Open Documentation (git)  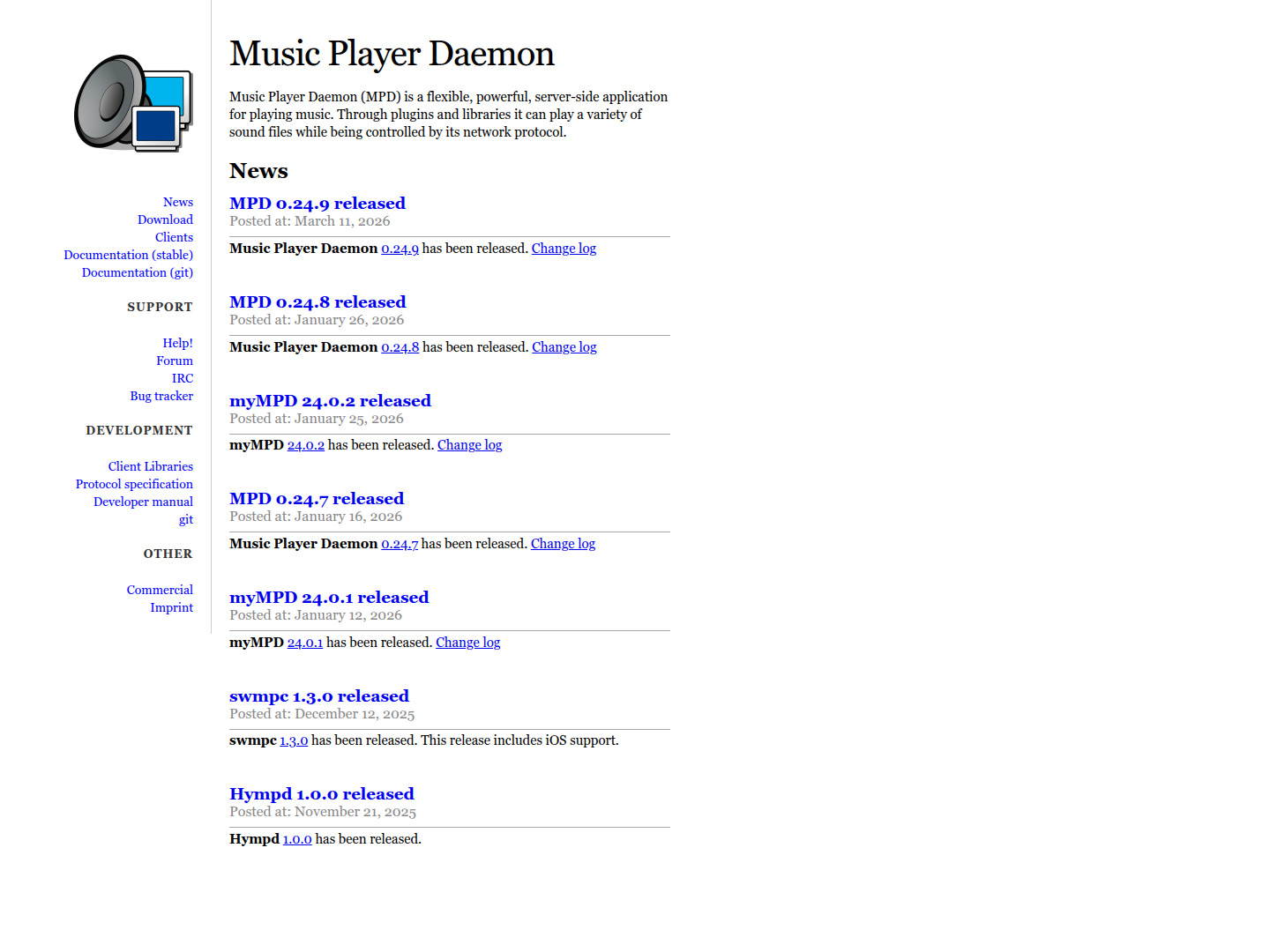[x=138, y=272]
